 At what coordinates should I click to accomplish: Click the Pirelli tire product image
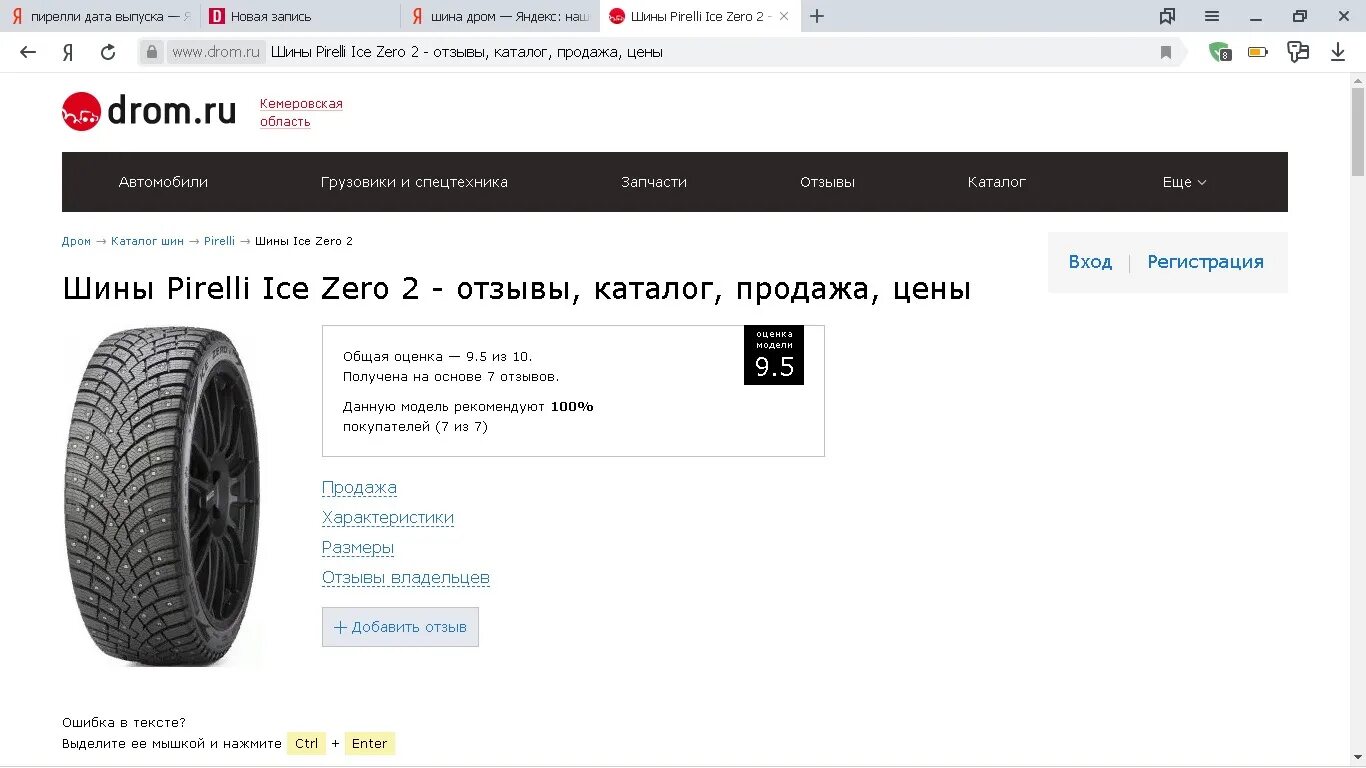pos(162,496)
